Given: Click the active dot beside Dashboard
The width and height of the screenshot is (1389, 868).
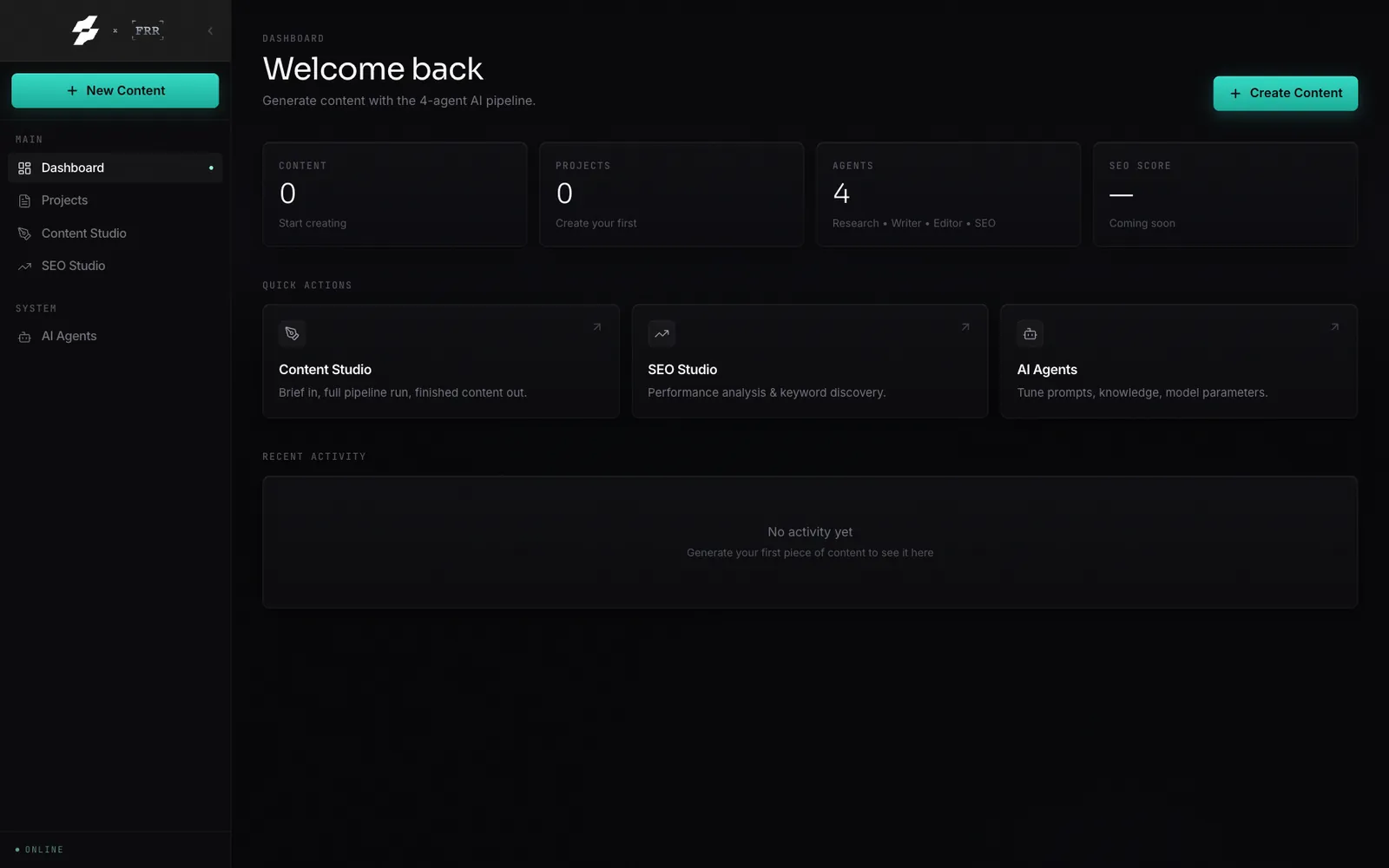Looking at the screenshot, I should (211, 168).
